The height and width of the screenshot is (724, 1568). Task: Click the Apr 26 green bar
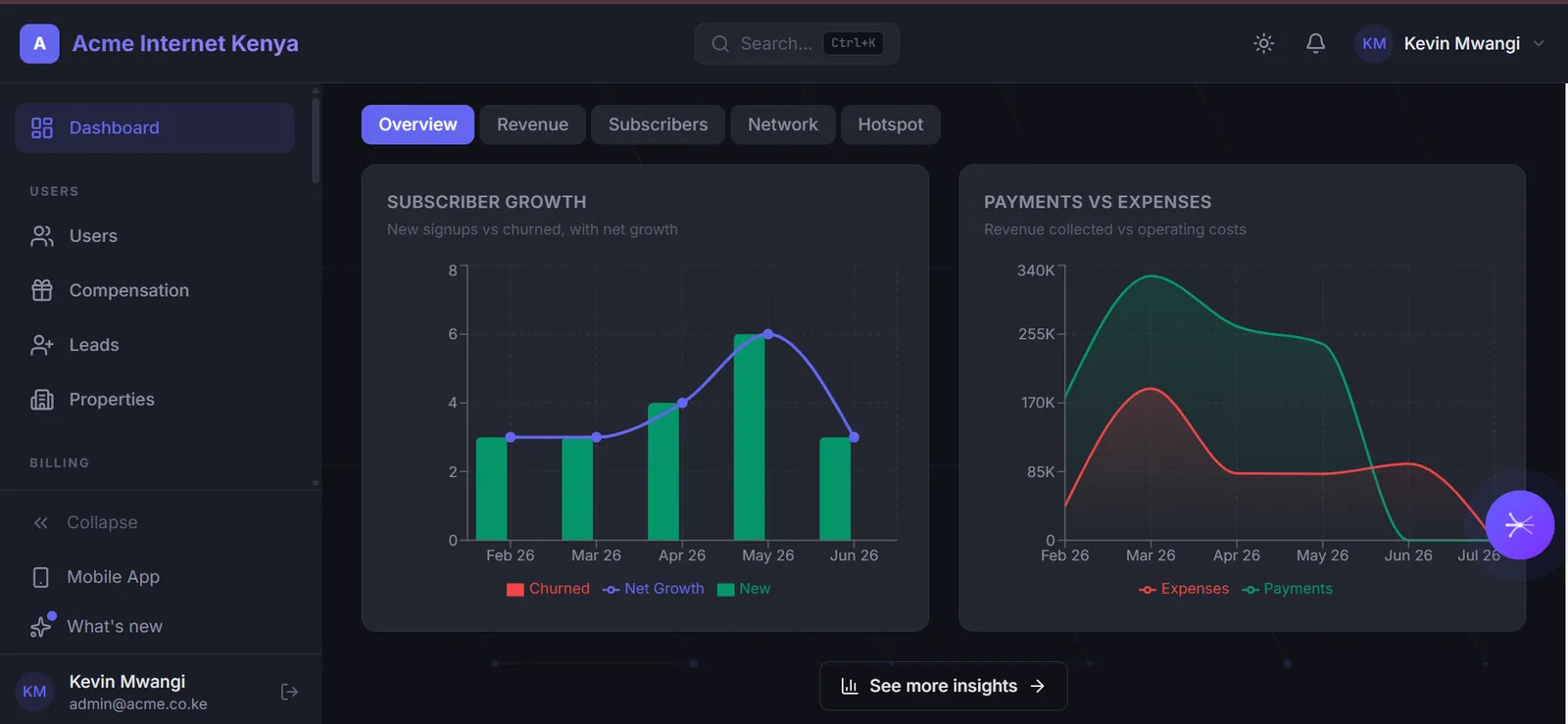point(663,471)
